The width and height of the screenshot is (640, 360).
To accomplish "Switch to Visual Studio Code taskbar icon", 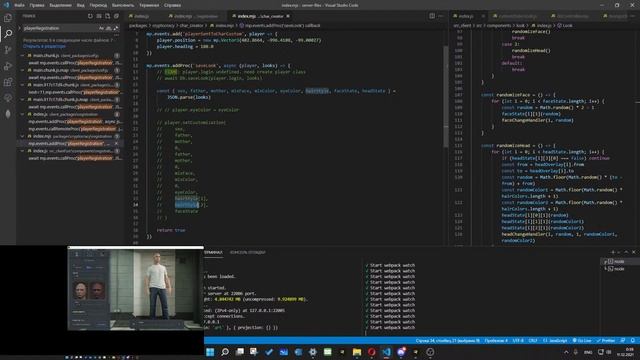I will point(386,352).
